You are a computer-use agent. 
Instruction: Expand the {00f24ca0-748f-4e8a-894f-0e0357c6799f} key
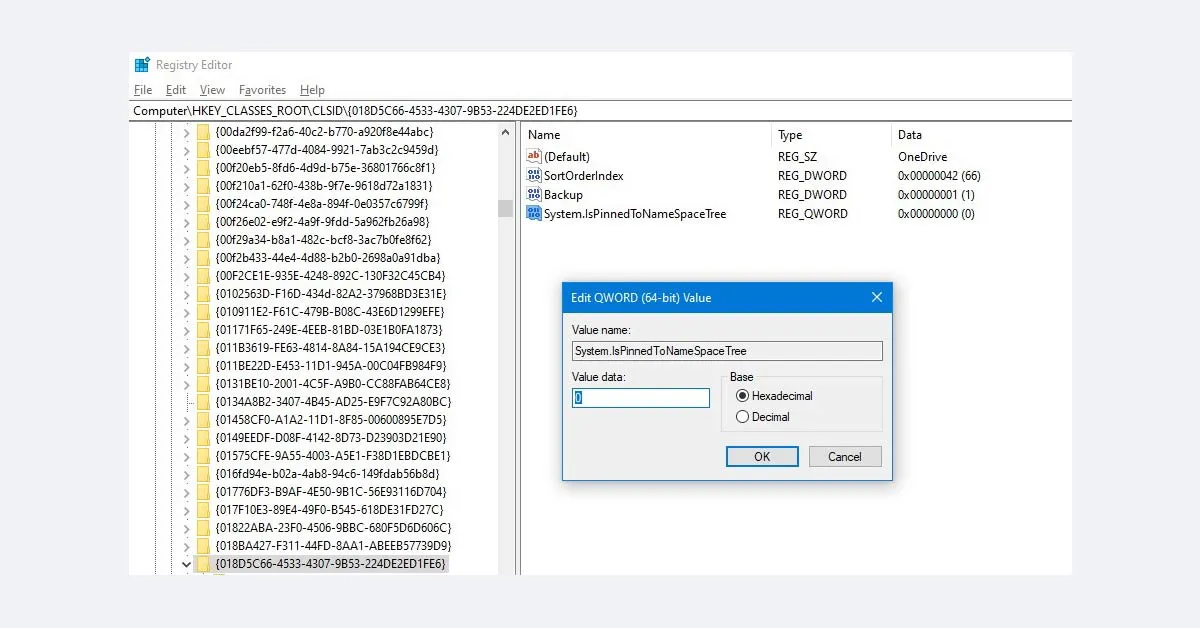(x=186, y=204)
